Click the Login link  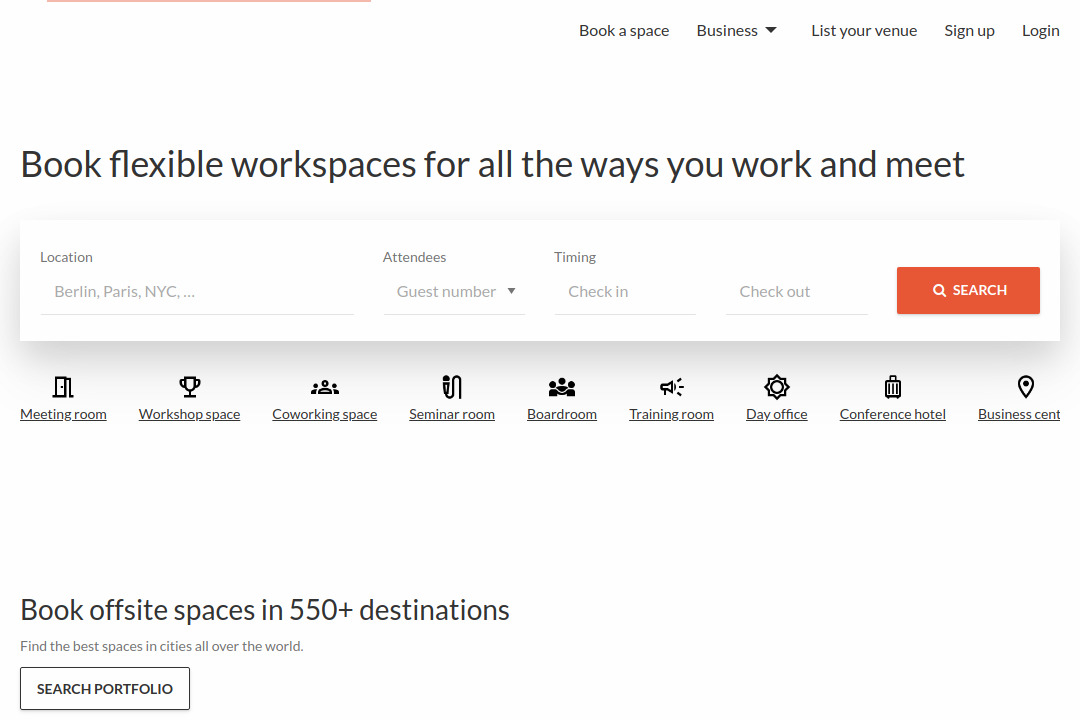(x=1040, y=30)
